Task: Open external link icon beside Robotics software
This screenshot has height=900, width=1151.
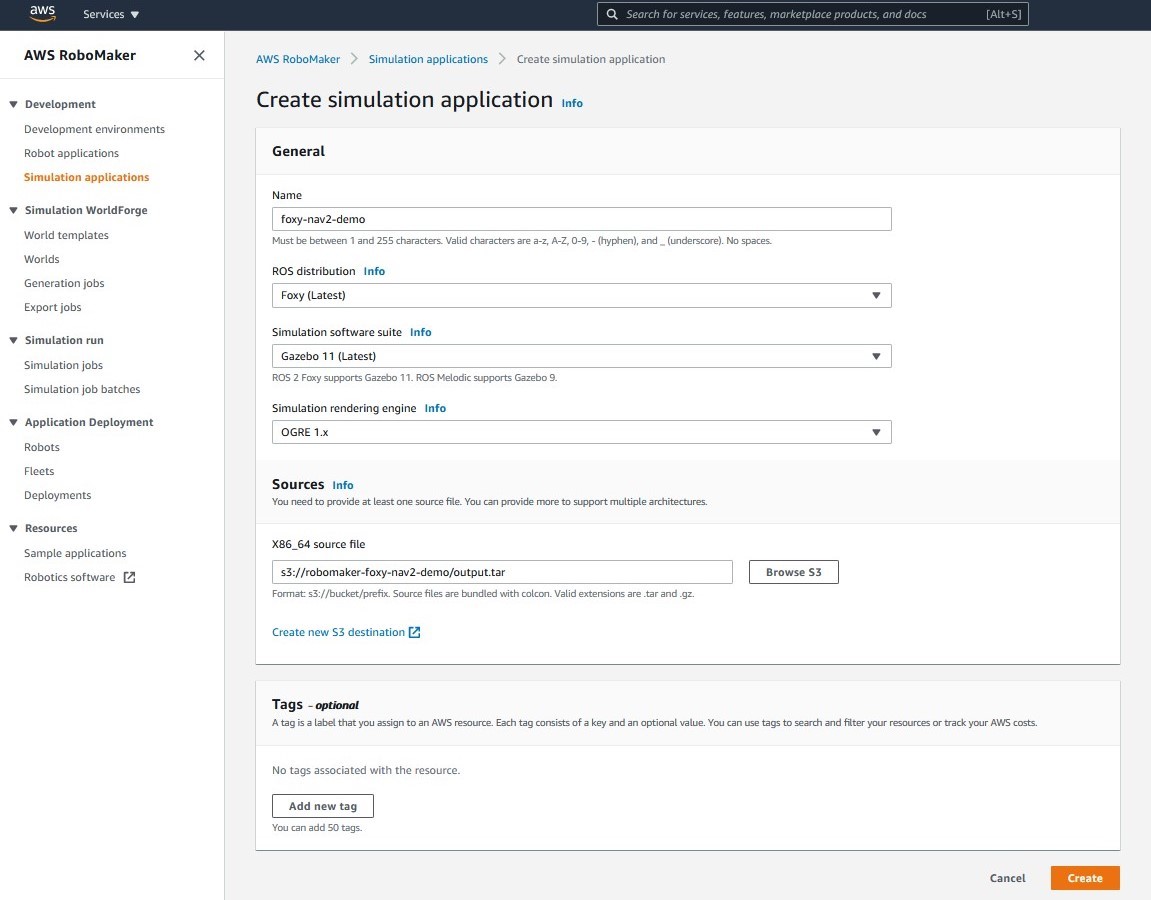Action: point(129,577)
